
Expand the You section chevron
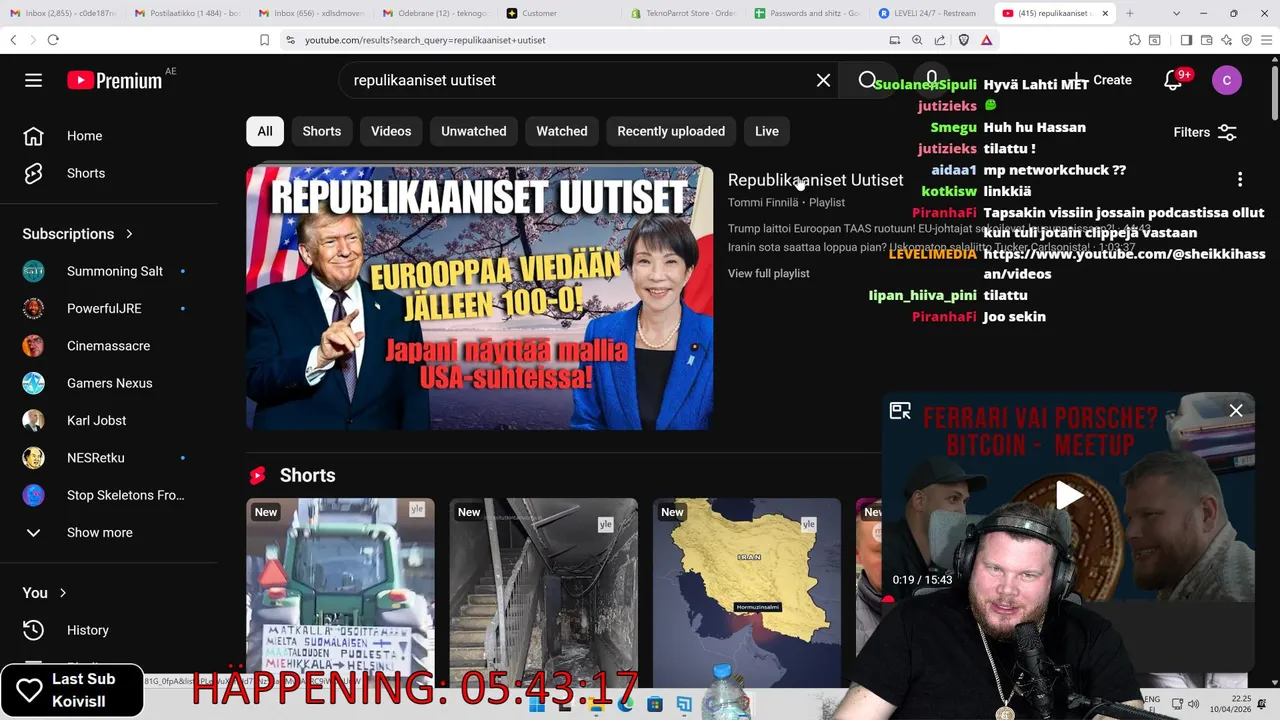62,593
